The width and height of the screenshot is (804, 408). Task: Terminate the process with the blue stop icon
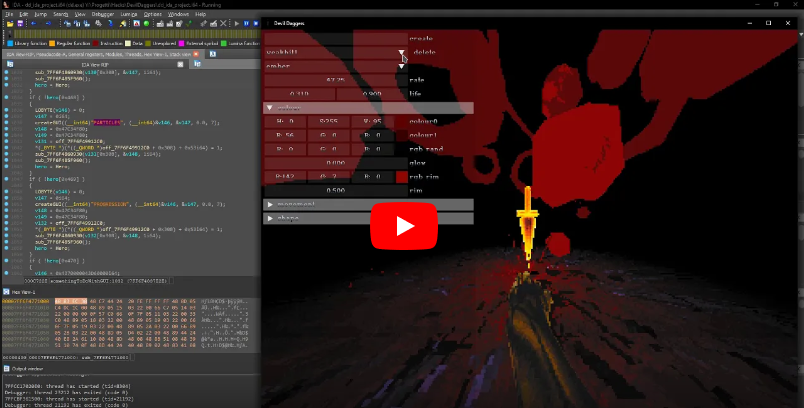click(256, 24)
